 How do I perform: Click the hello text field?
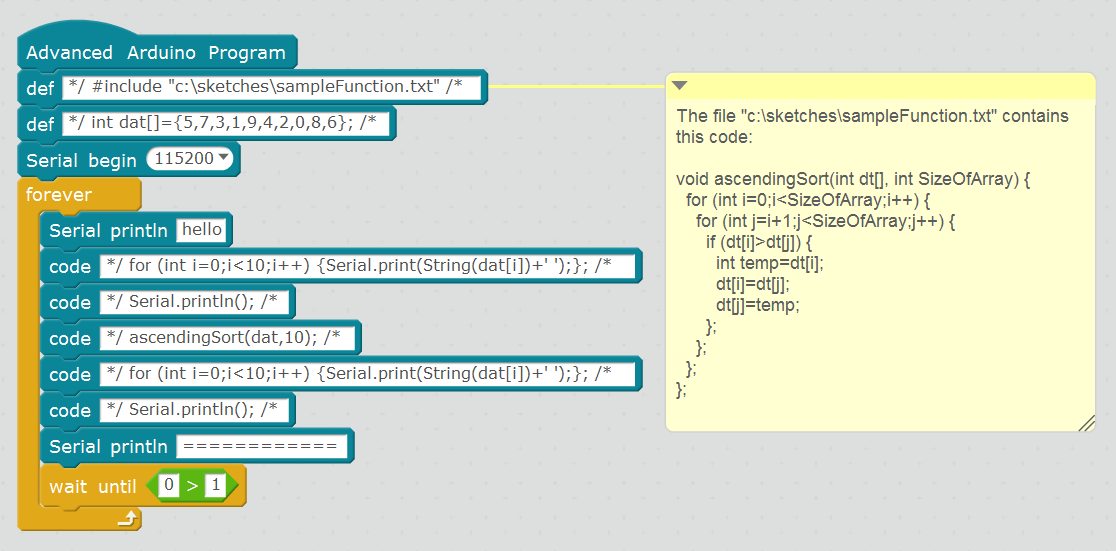(202, 230)
